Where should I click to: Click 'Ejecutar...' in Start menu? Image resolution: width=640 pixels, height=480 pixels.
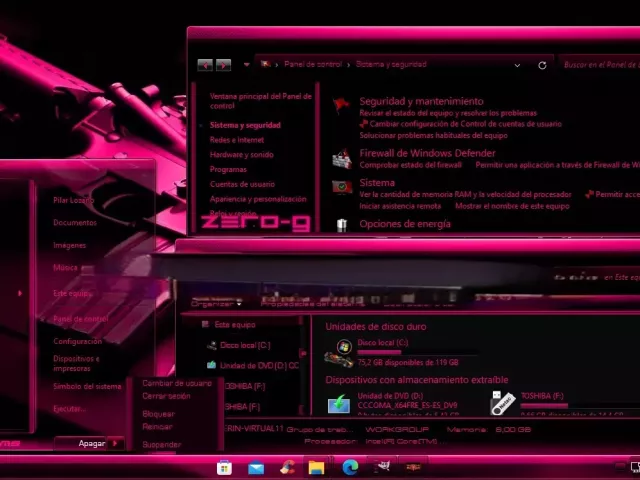69,409
